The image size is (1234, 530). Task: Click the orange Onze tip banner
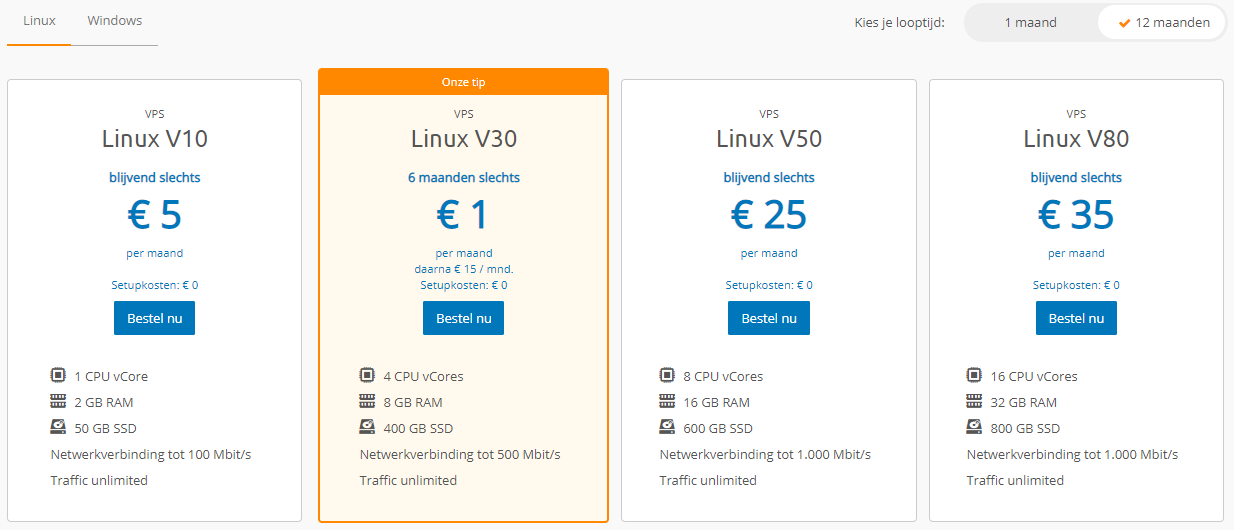(463, 82)
